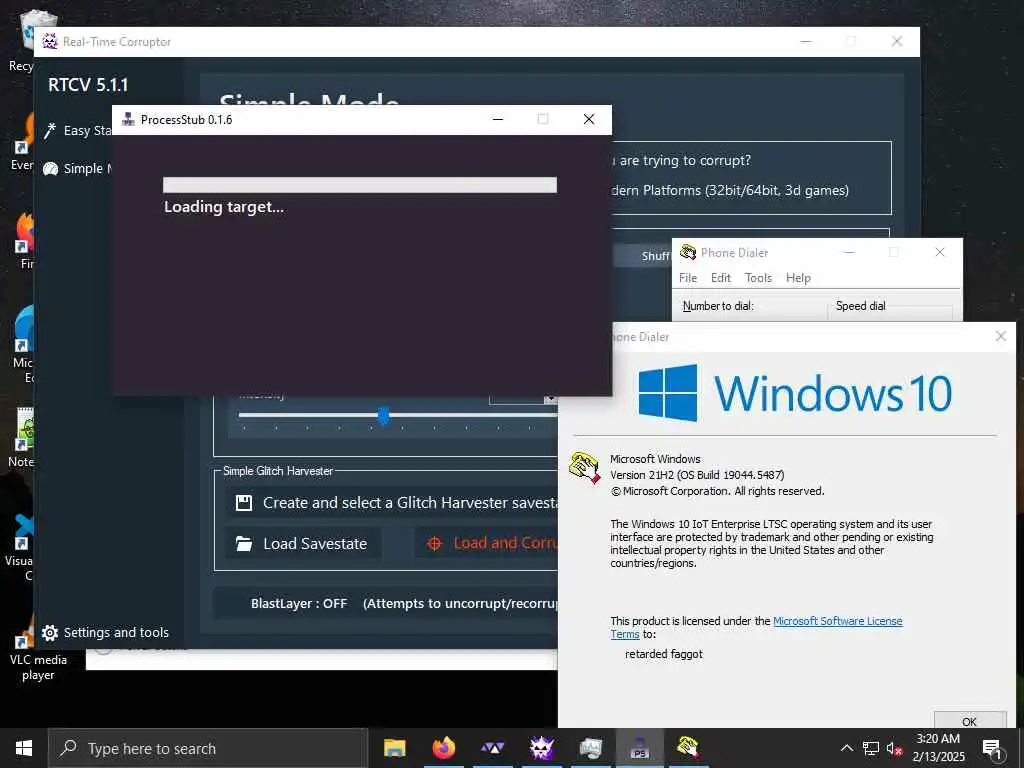The image size is (1024, 768).
Task: Close the ProcessStub window
Action: point(588,119)
